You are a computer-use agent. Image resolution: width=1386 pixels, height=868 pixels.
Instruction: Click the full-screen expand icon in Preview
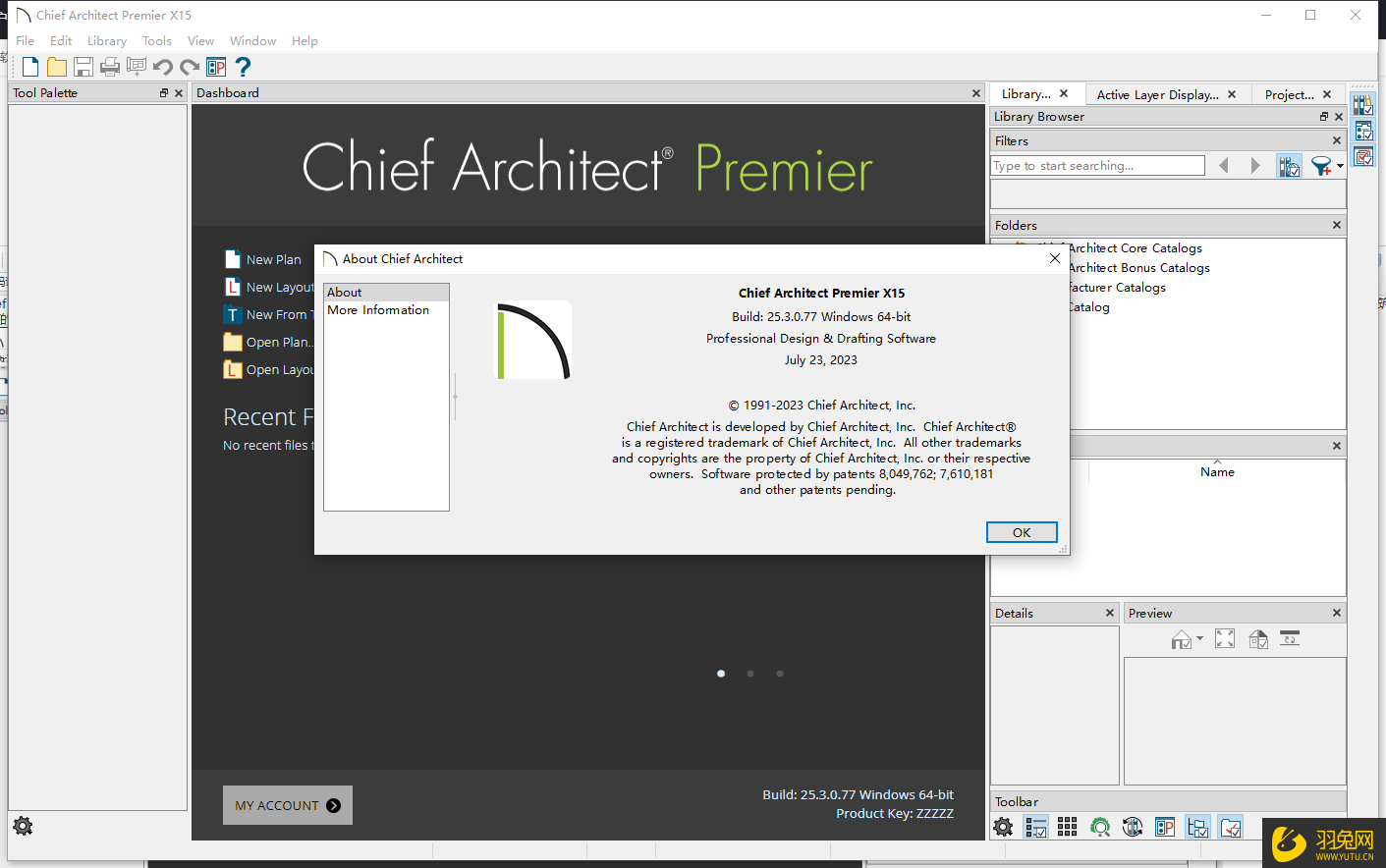pyautogui.click(x=1225, y=639)
